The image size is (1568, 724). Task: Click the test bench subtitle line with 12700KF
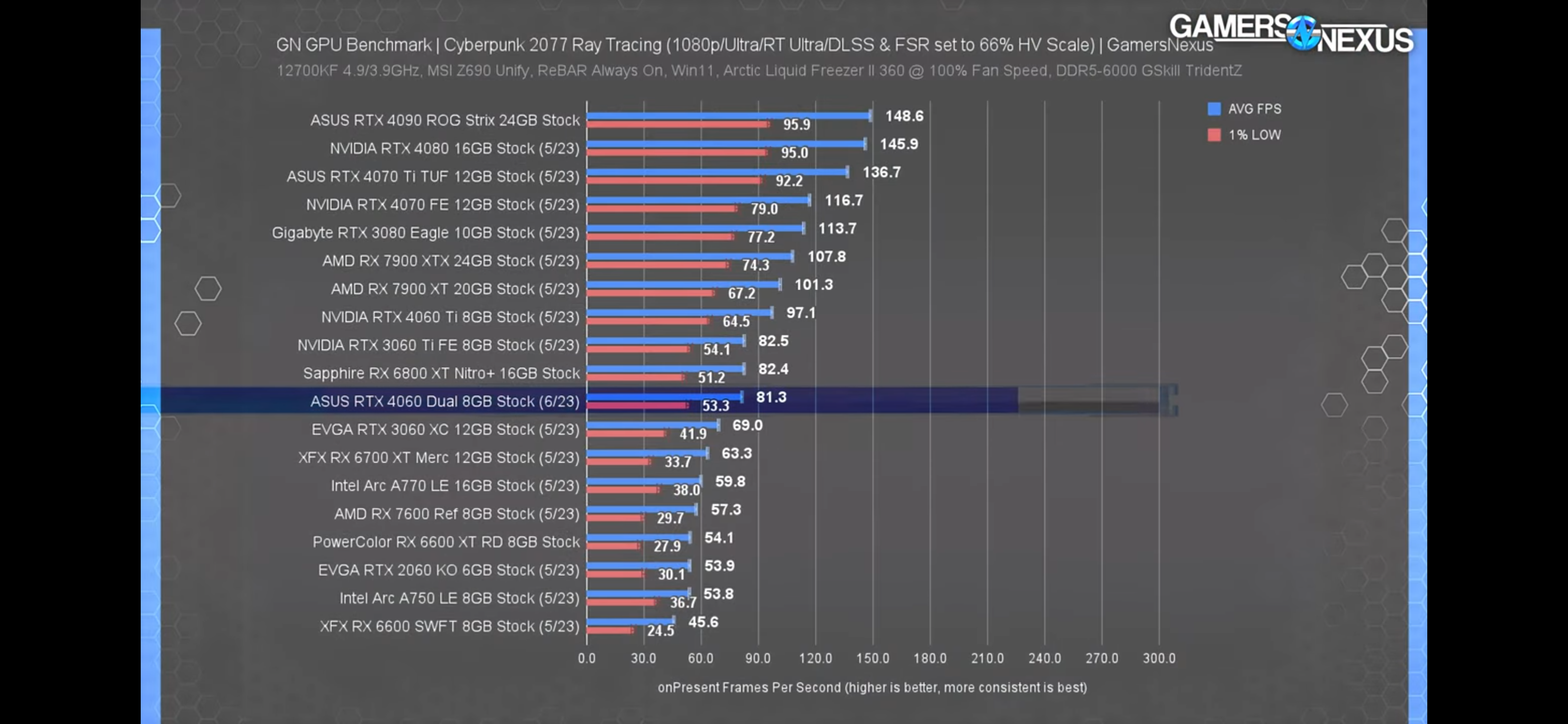click(x=758, y=70)
